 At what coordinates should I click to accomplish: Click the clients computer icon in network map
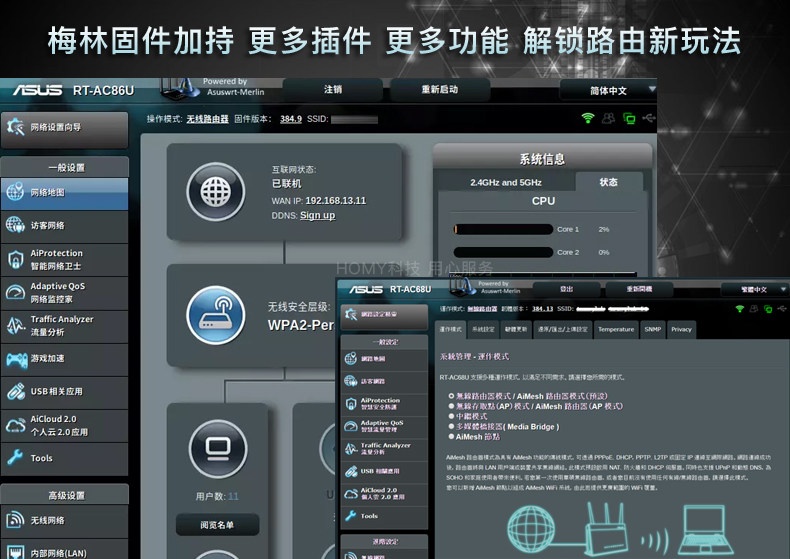point(218,448)
